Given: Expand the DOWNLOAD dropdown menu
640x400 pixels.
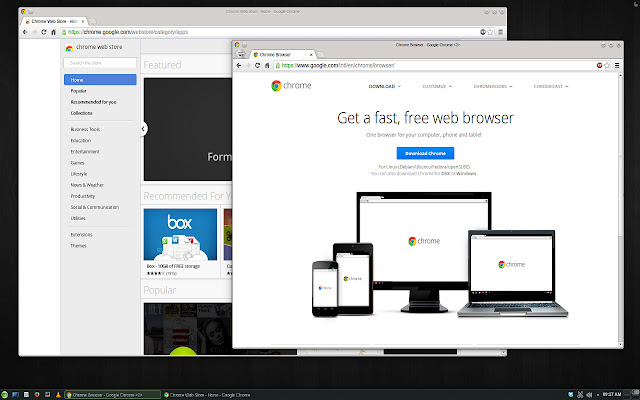Looking at the screenshot, I should (x=384, y=87).
